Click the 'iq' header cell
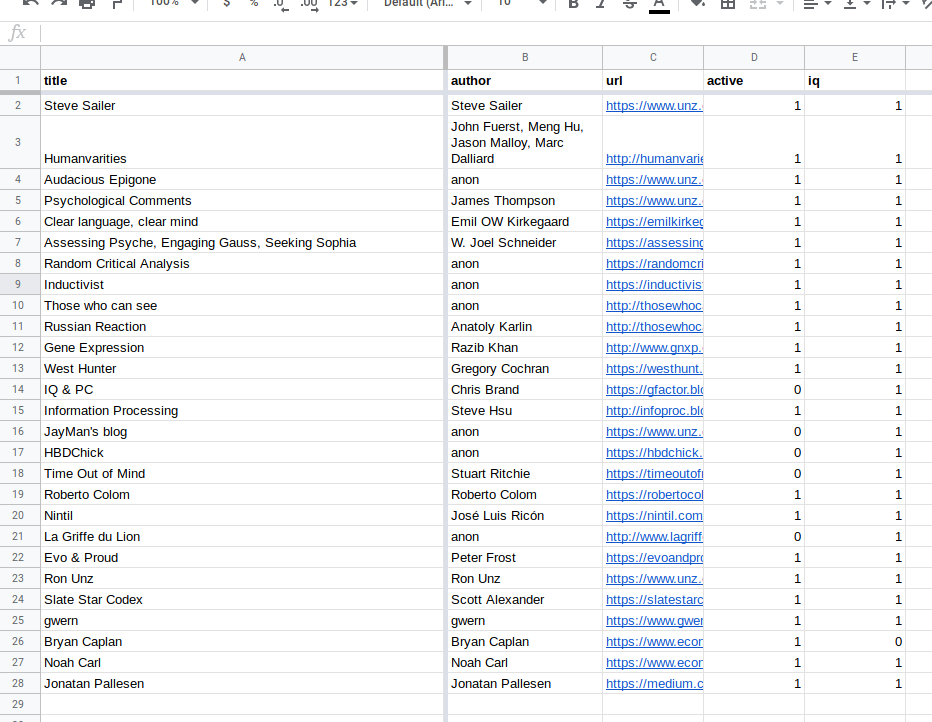Viewport: 932px width, 722px height. tap(855, 80)
